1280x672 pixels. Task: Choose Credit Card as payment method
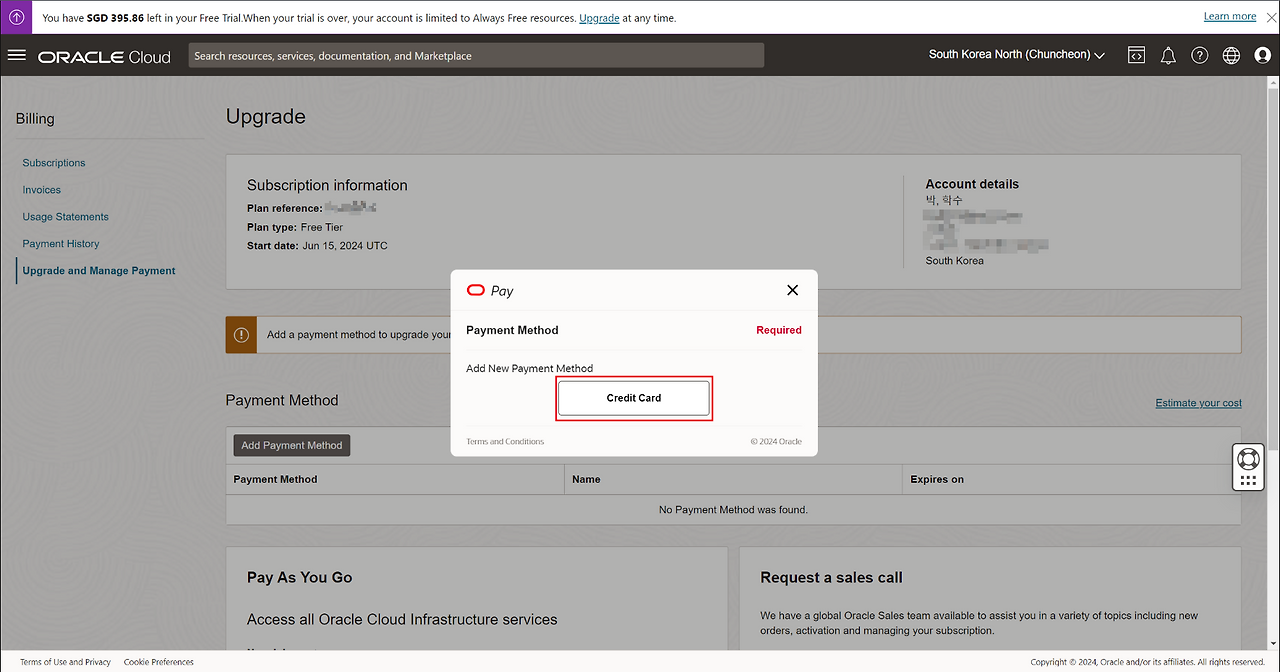point(634,398)
